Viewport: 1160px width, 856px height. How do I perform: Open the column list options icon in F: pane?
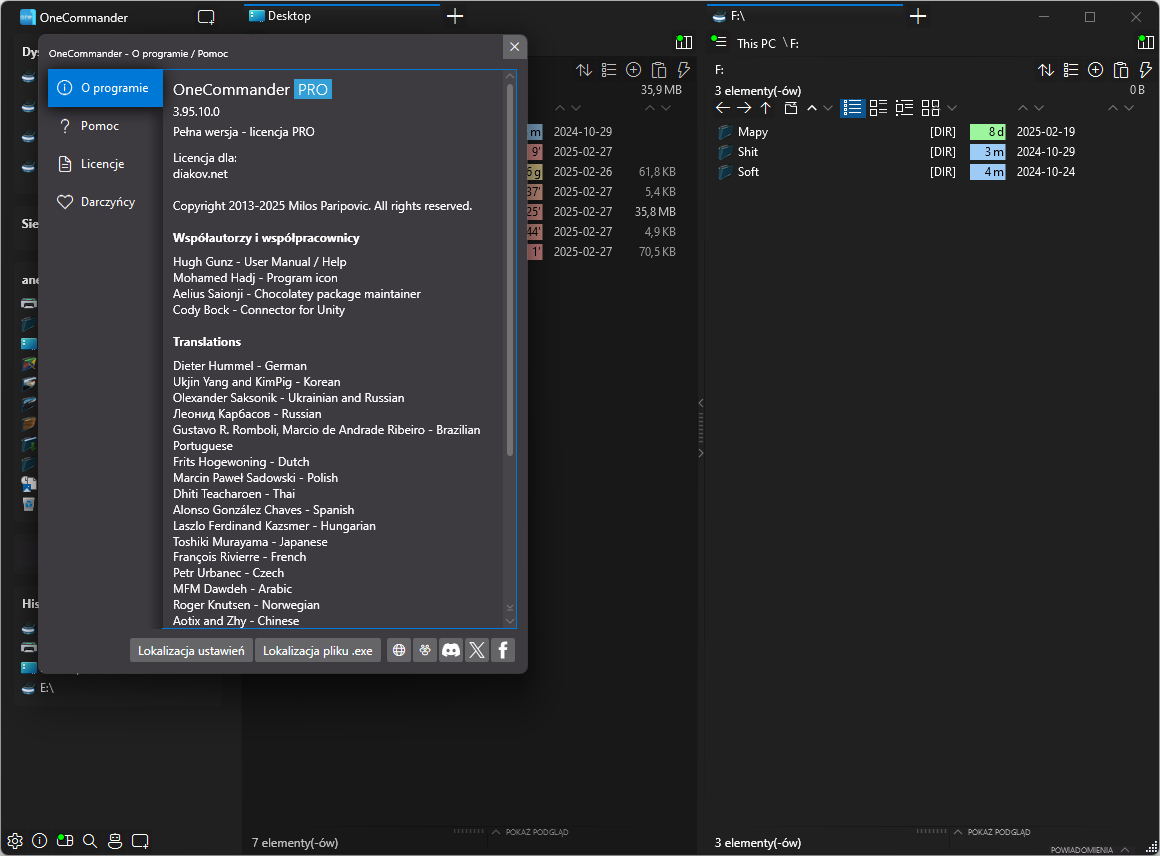(x=1070, y=70)
